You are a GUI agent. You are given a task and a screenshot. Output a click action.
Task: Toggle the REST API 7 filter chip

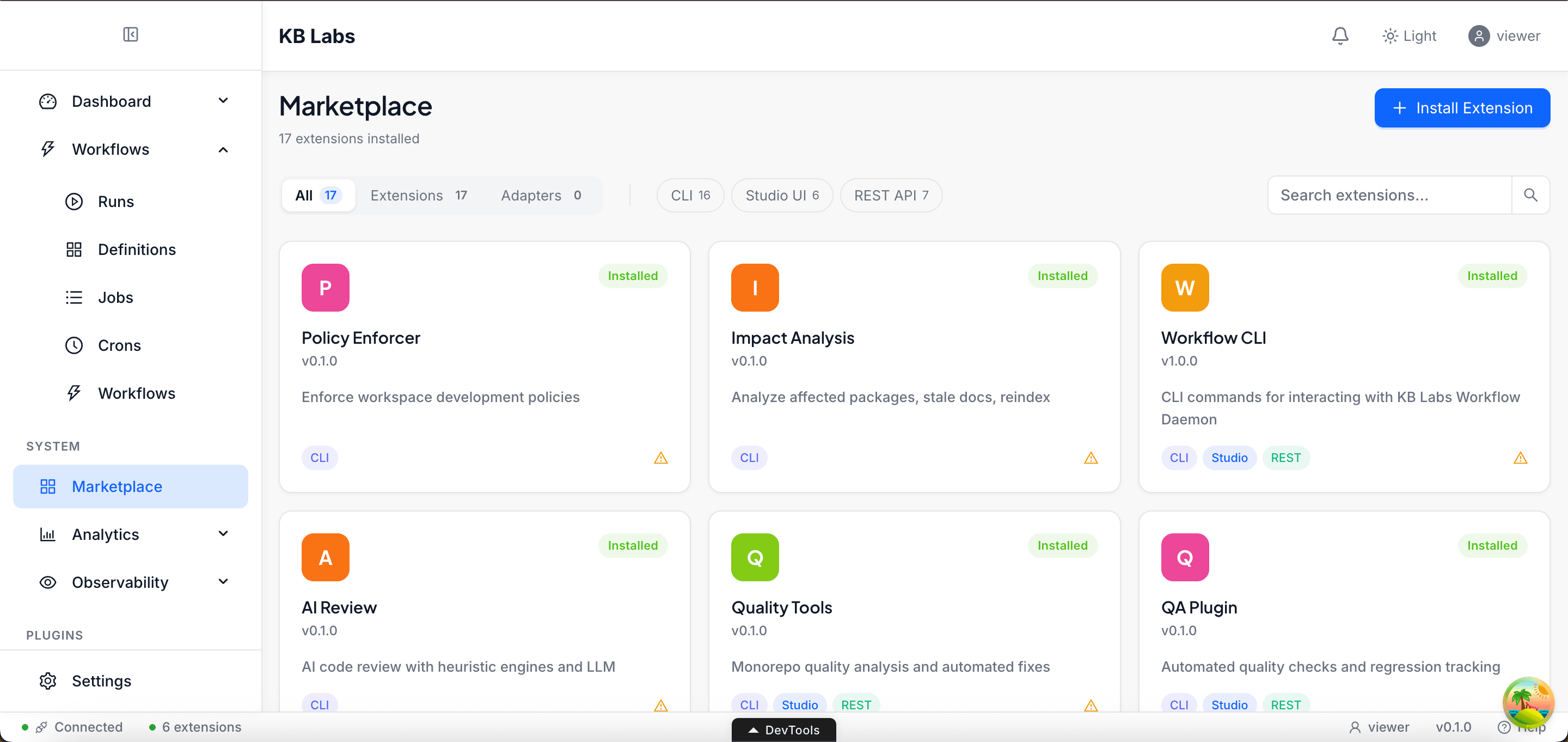[x=891, y=195]
